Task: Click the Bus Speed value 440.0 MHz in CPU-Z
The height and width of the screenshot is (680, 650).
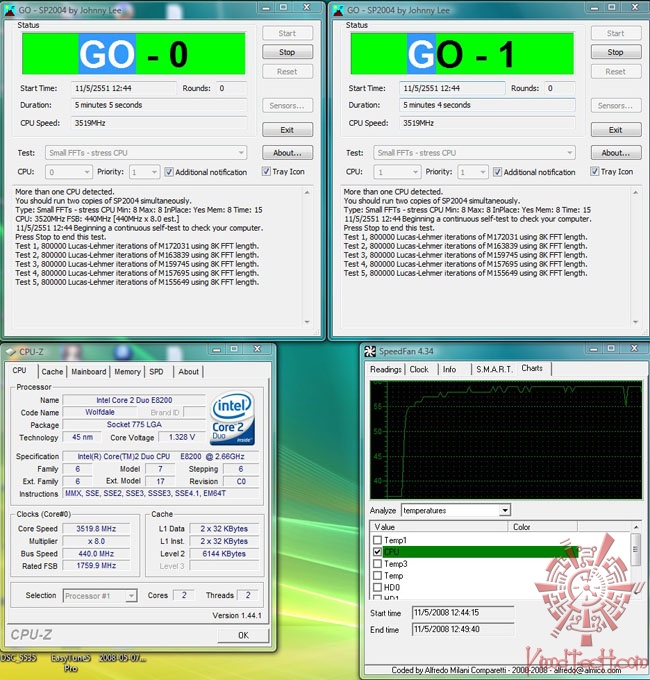Action: [x=96, y=554]
